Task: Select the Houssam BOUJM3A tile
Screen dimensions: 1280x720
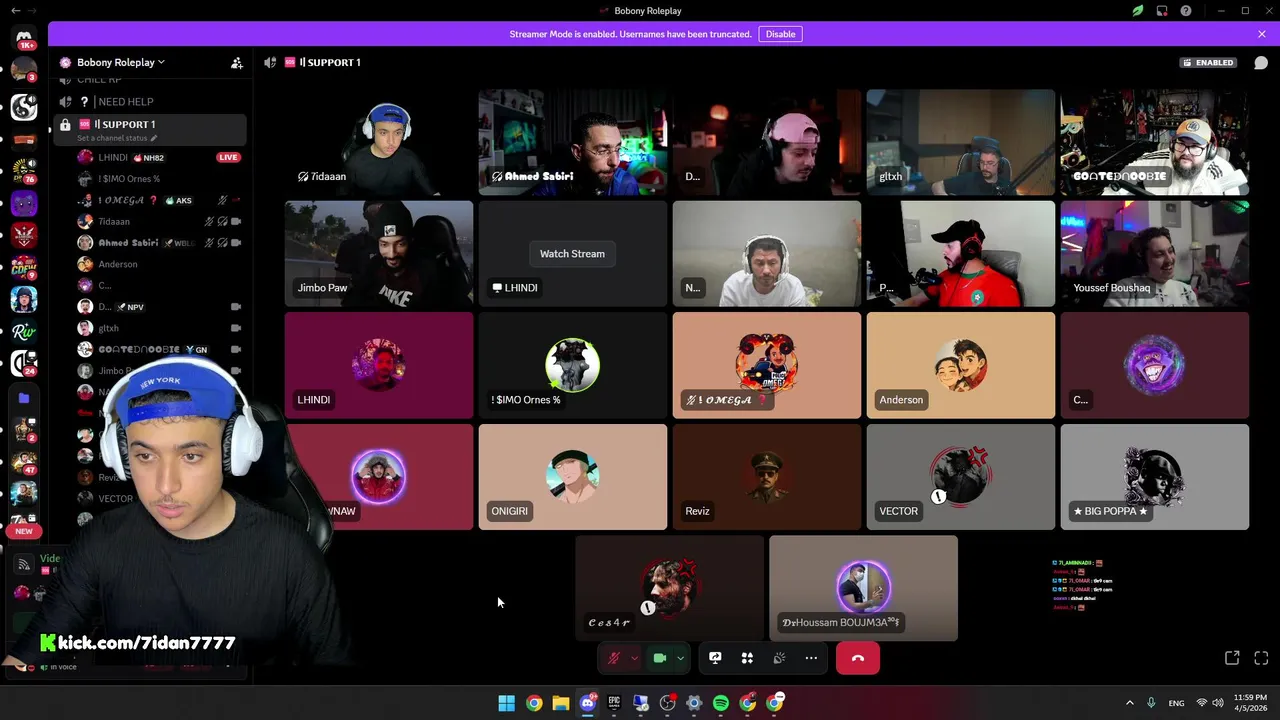Action: tap(863, 588)
